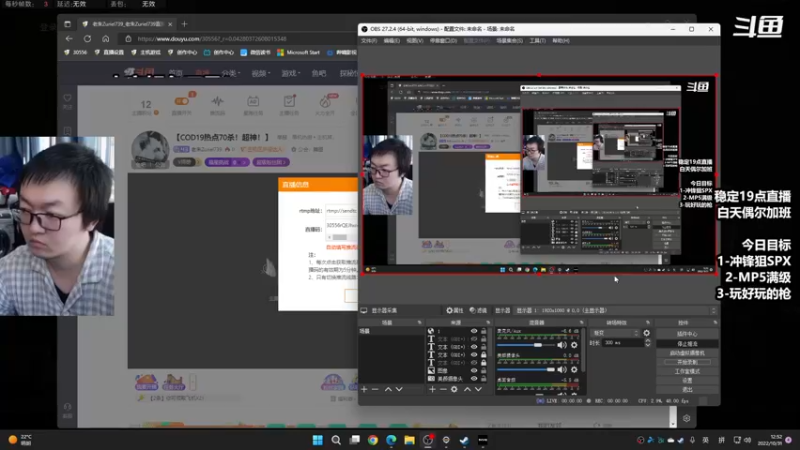
Task: Move scene down in Scenes panel
Action: [x=399, y=389]
